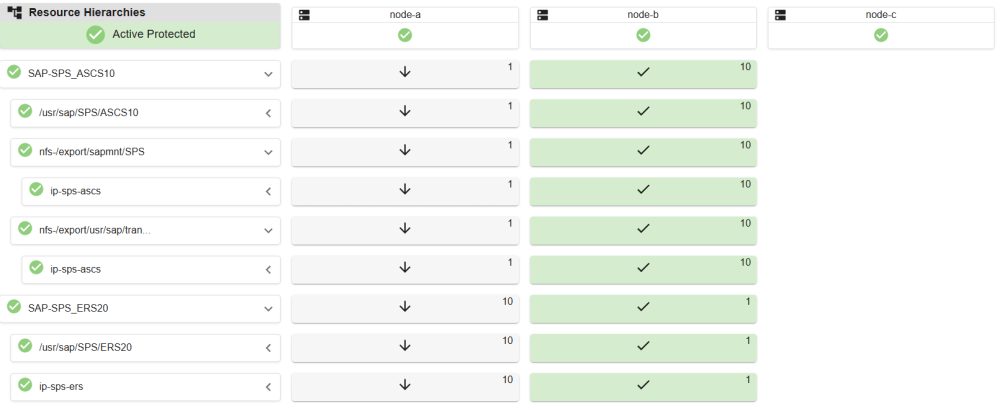Select the nfs-/export/usr/sap/tran... resource item
1000x411 pixels.
click(x=95, y=230)
